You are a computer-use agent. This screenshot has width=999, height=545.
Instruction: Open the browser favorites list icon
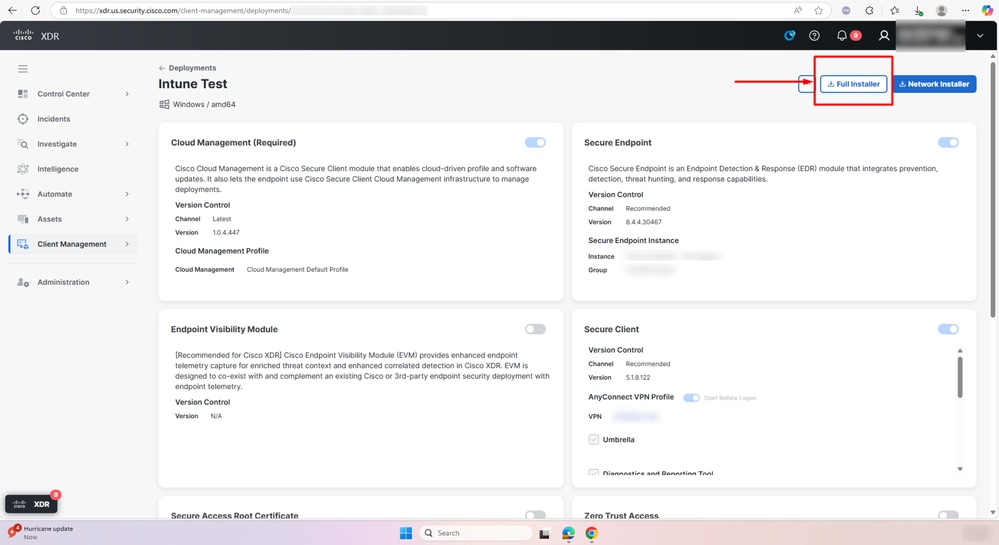click(895, 10)
